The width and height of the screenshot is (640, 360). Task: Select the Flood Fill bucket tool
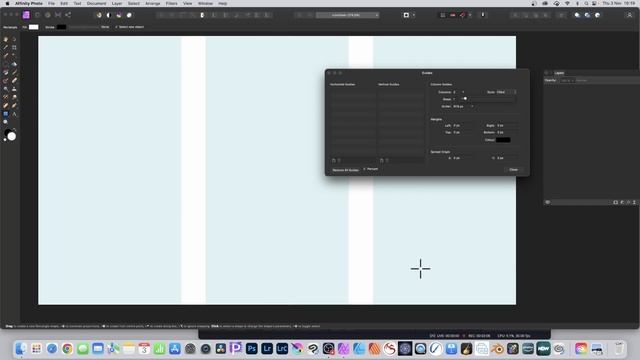(x=14, y=64)
